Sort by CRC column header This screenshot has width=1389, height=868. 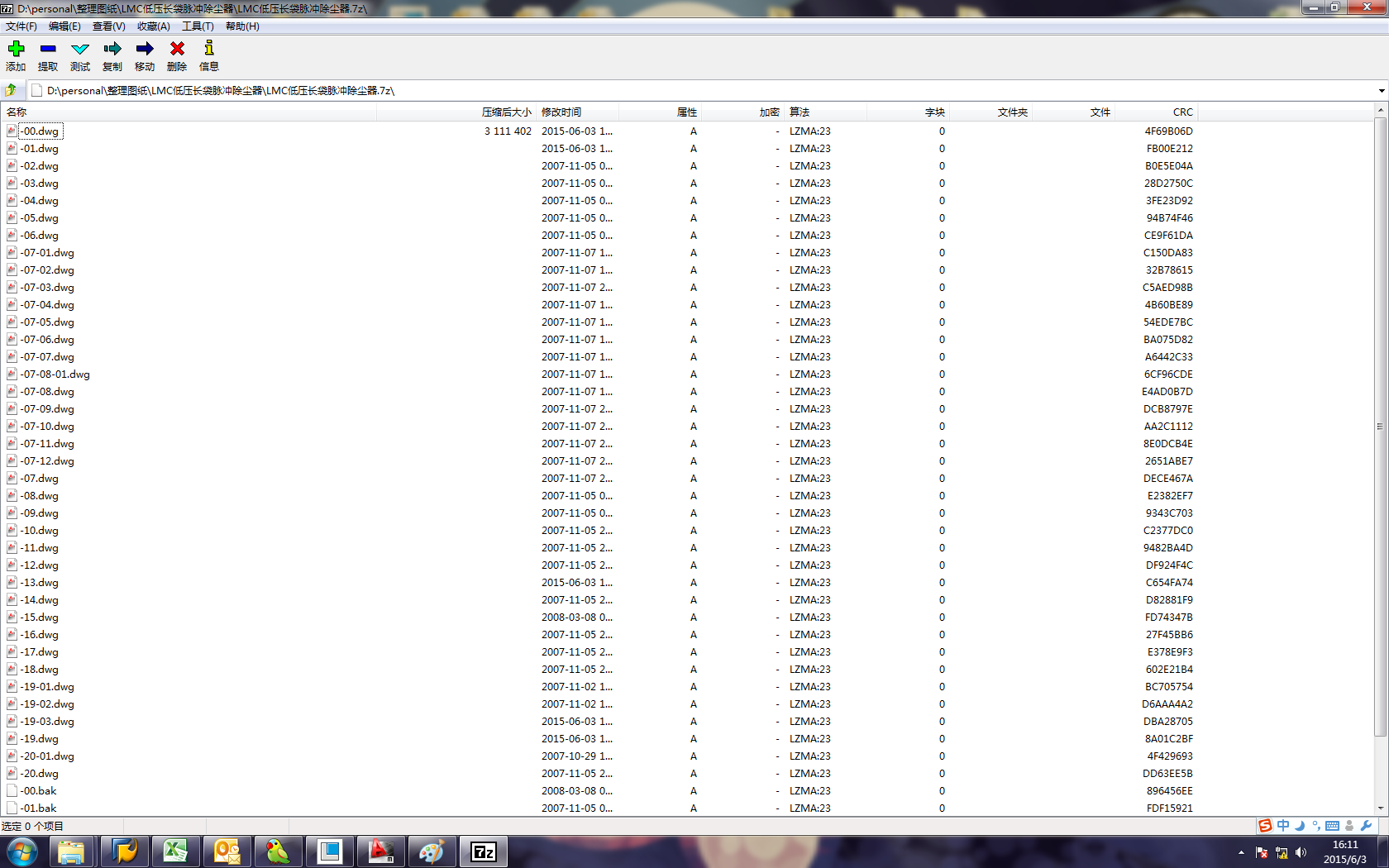tap(1156, 112)
